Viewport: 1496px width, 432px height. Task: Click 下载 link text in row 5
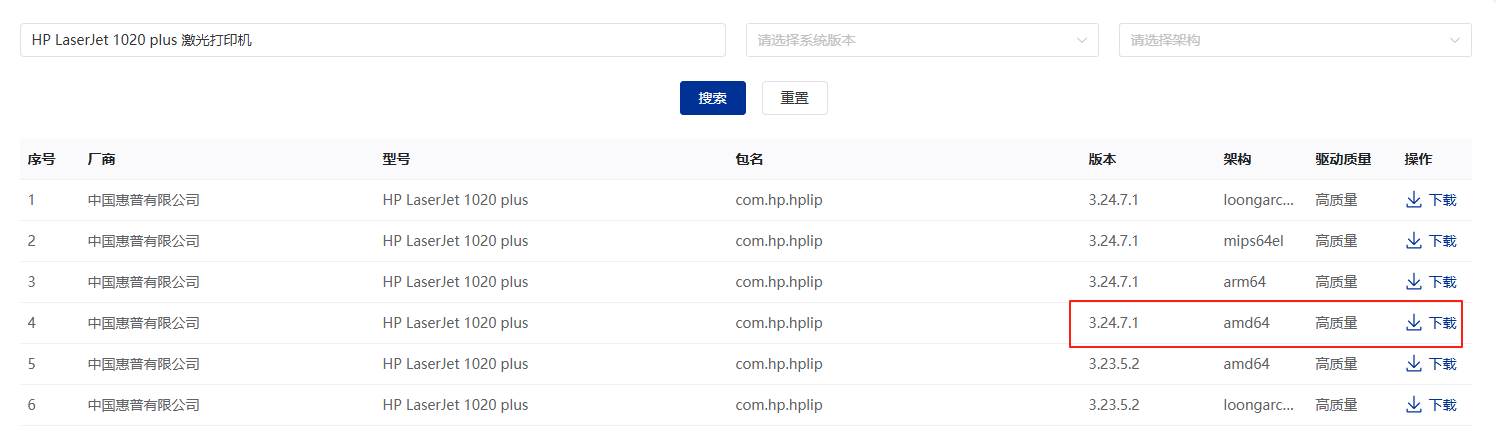click(1442, 364)
